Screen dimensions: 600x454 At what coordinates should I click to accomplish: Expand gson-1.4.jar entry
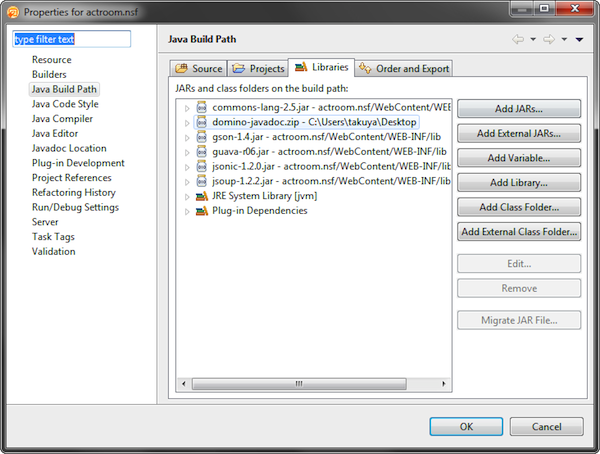pos(187,138)
